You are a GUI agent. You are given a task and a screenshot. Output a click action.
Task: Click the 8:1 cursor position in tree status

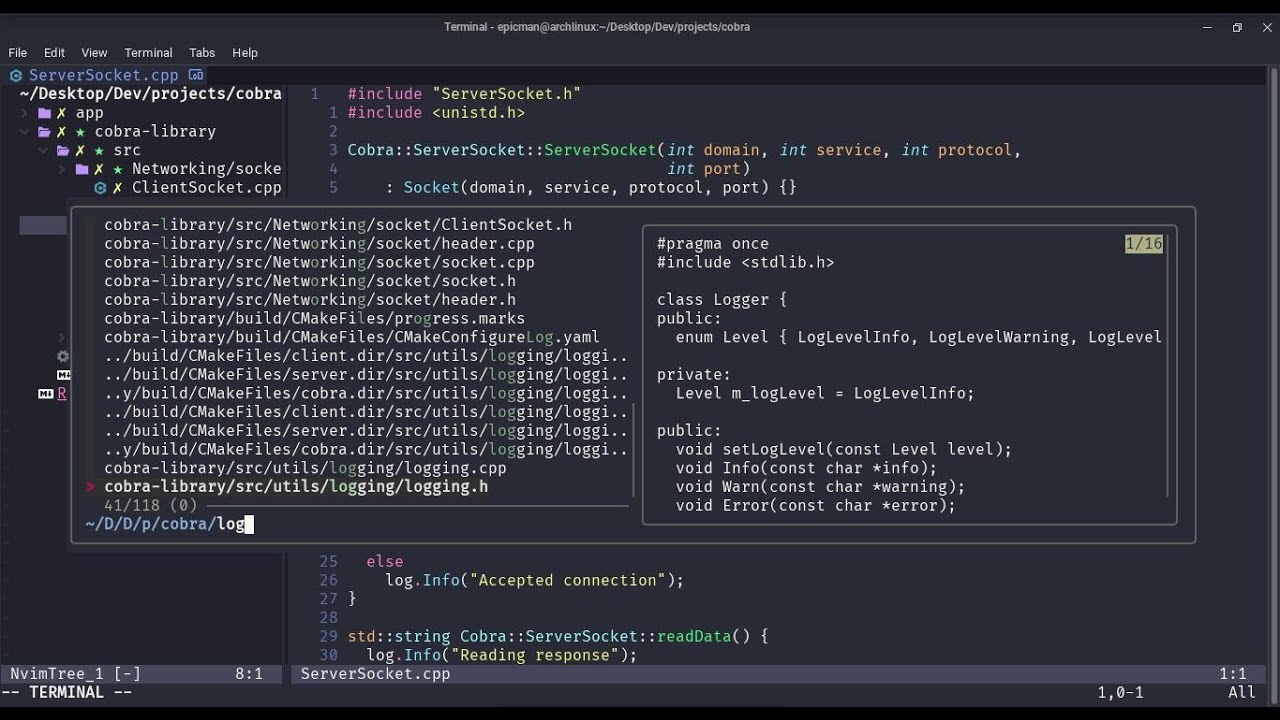coord(249,675)
